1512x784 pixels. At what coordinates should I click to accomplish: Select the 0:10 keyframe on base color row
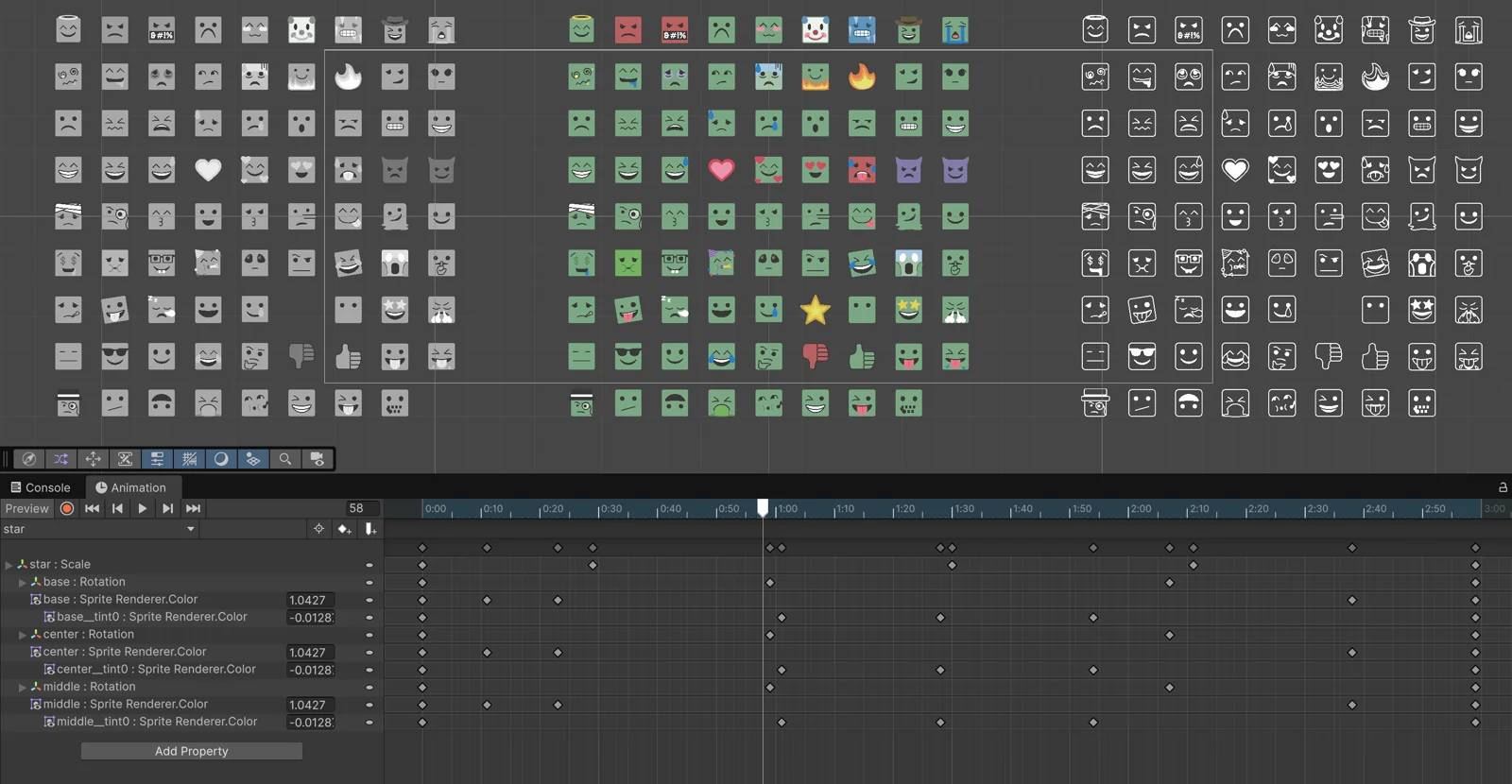[x=487, y=600]
